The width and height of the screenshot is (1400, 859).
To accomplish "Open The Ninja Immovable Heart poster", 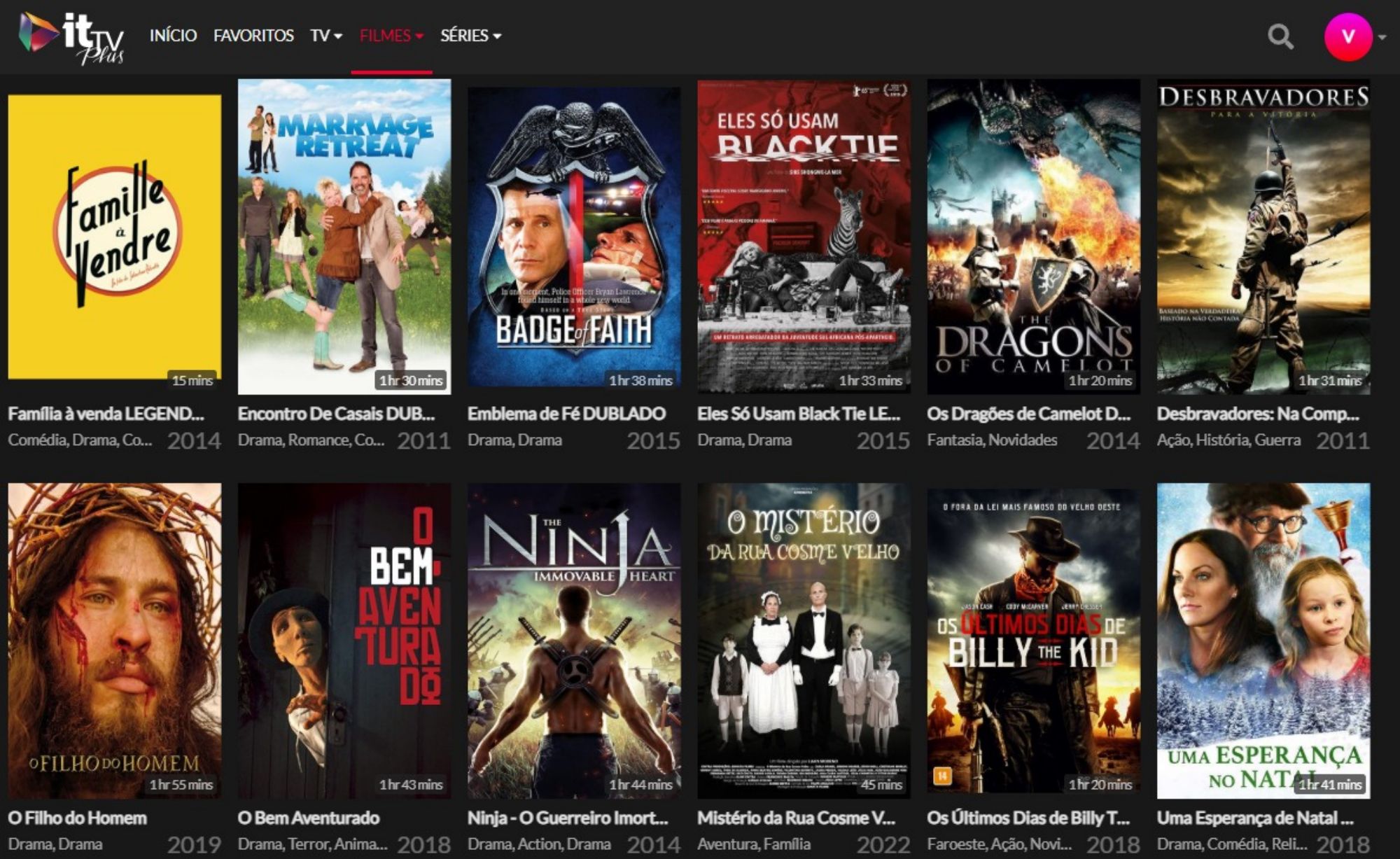I will point(574,641).
